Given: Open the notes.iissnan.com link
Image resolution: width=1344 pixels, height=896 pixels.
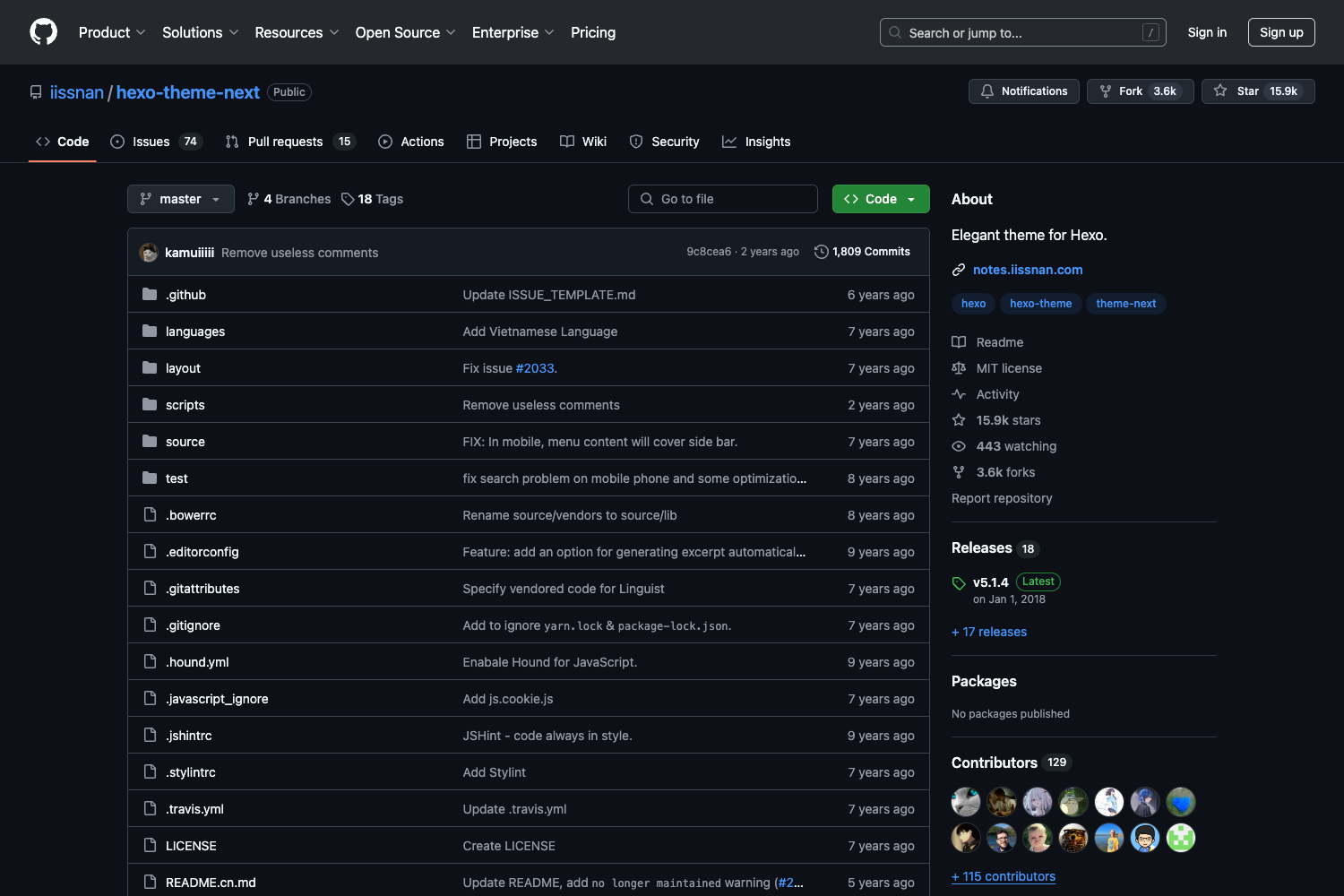Looking at the screenshot, I should [x=1028, y=270].
